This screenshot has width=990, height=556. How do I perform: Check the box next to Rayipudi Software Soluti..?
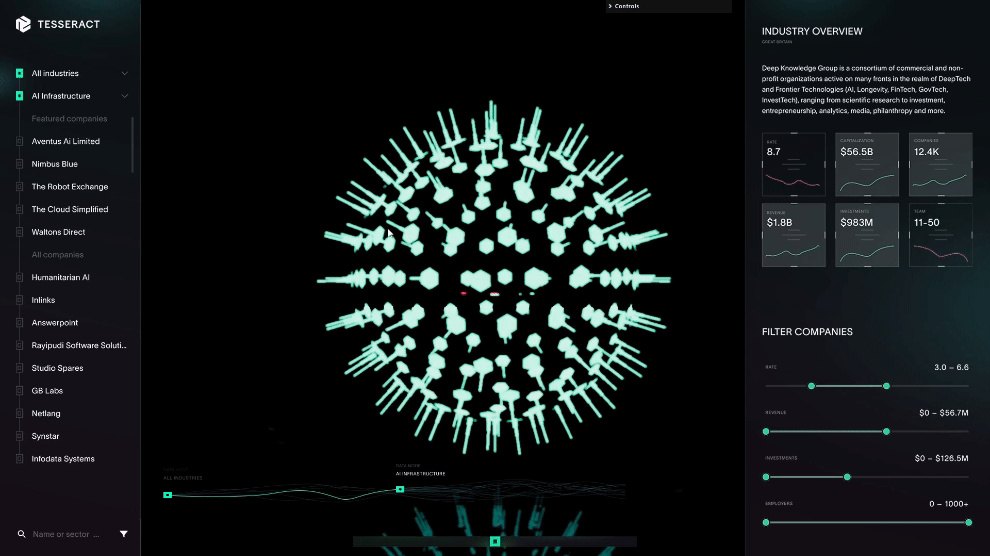[20, 346]
